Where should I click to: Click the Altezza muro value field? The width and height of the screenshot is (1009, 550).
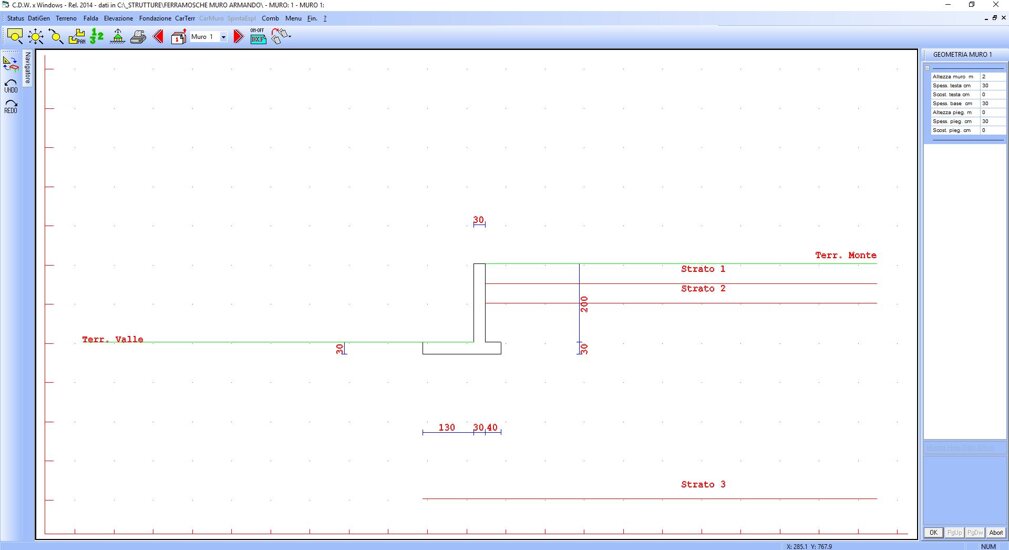pyautogui.click(x=992, y=77)
